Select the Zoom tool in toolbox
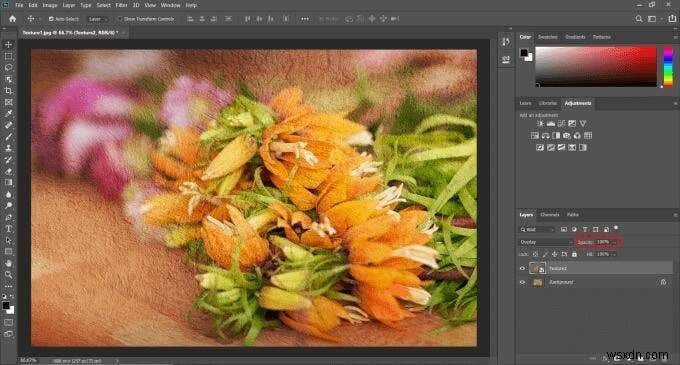 click(8, 274)
